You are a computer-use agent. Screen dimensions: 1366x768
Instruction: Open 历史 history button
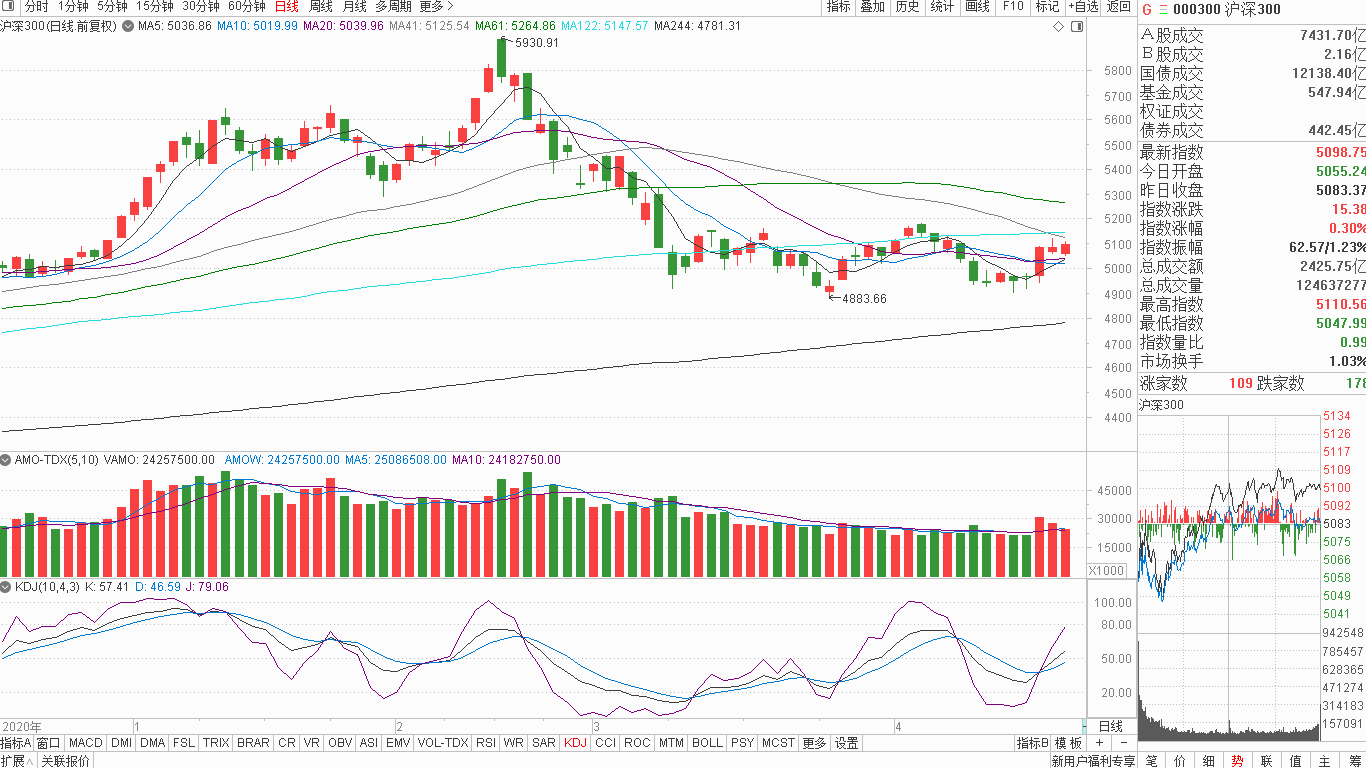point(907,7)
